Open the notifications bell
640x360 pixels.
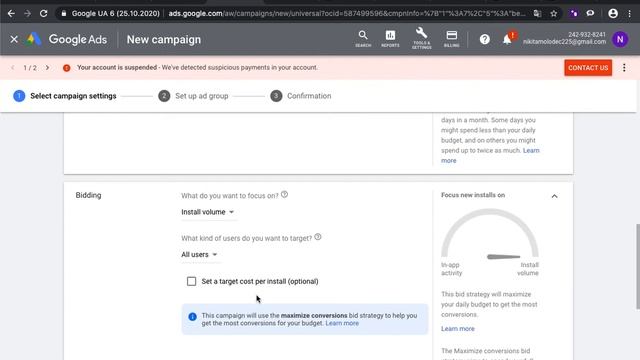(x=507, y=39)
